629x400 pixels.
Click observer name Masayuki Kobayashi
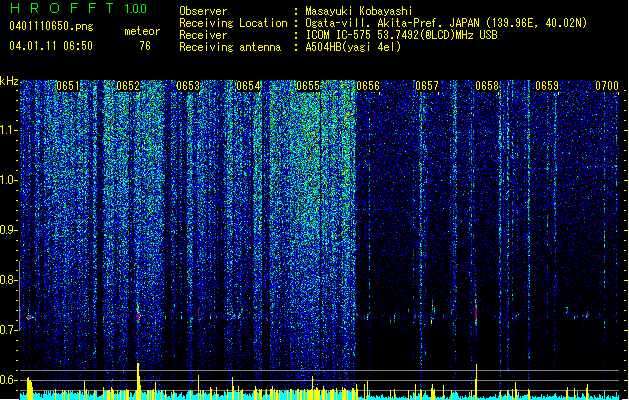pos(359,11)
